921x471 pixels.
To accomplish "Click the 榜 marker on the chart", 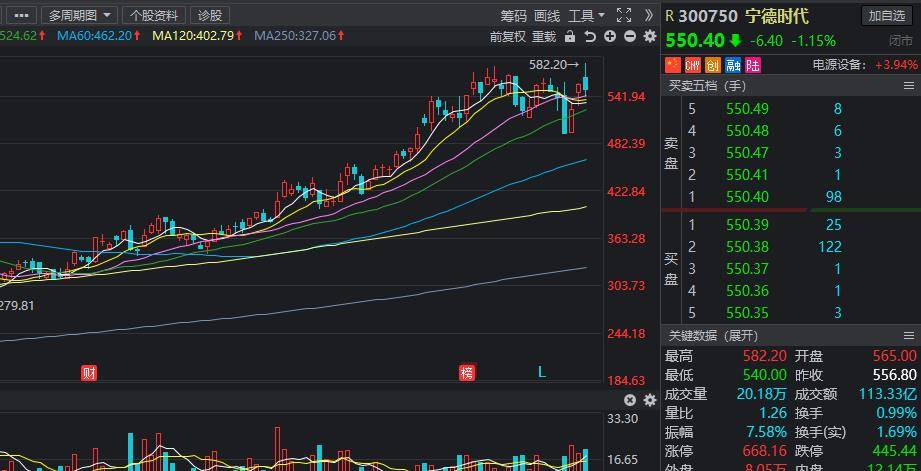I will (x=467, y=372).
